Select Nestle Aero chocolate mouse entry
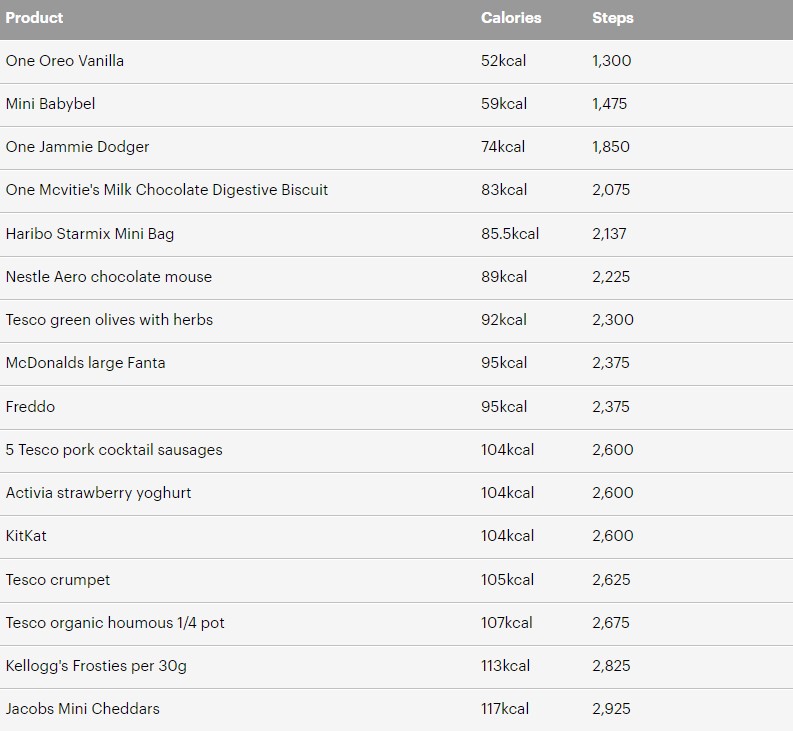Image resolution: width=793 pixels, height=731 pixels. (x=109, y=277)
